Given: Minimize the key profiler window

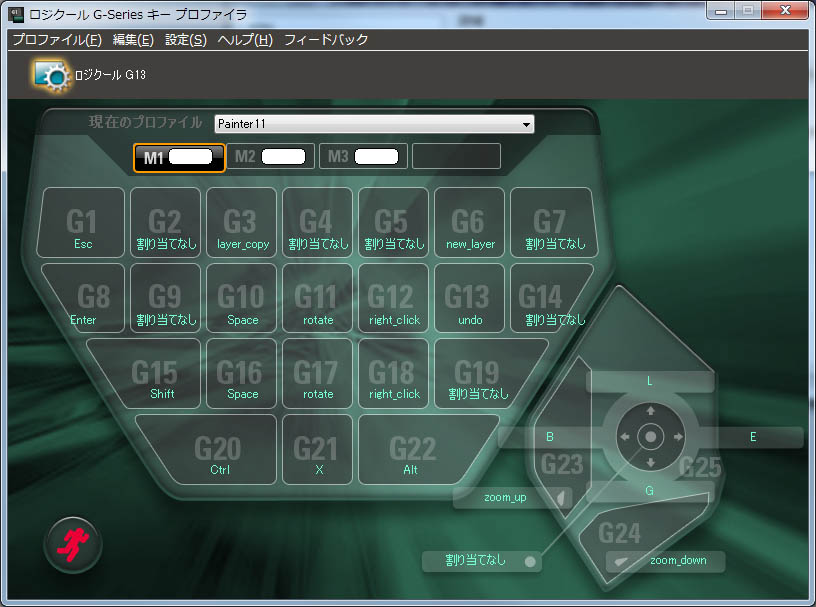Looking at the screenshot, I should (x=721, y=11).
